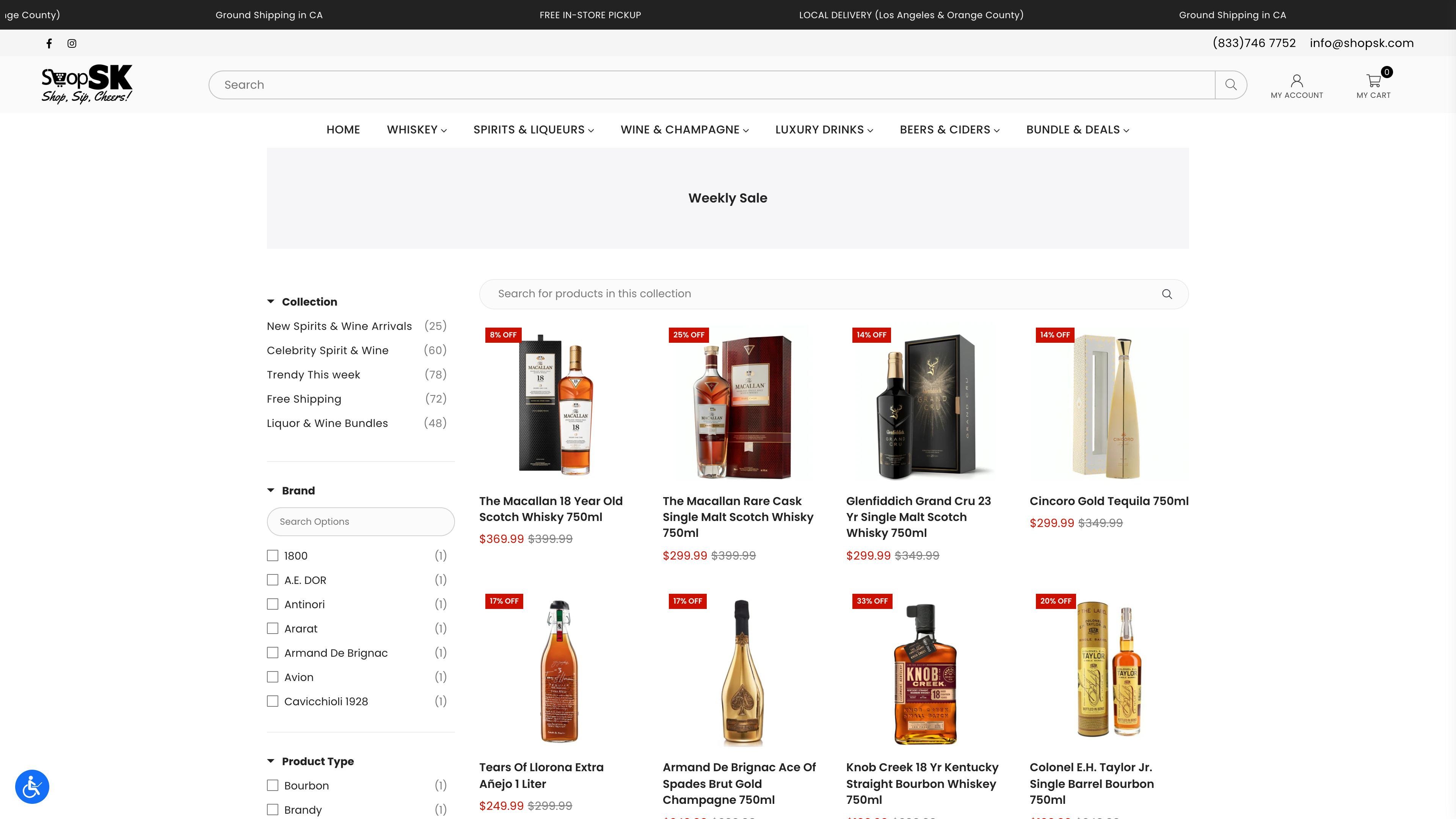The height and width of the screenshot is (819, 1456).
Task: Click the collection search magnifier icon
Action: pyautogui.click(x=1167, y=293)
